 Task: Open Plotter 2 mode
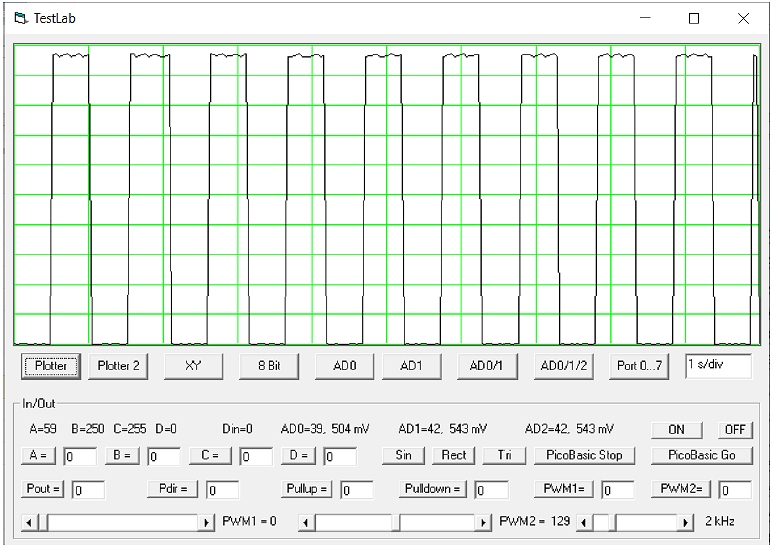coord(118,366)
